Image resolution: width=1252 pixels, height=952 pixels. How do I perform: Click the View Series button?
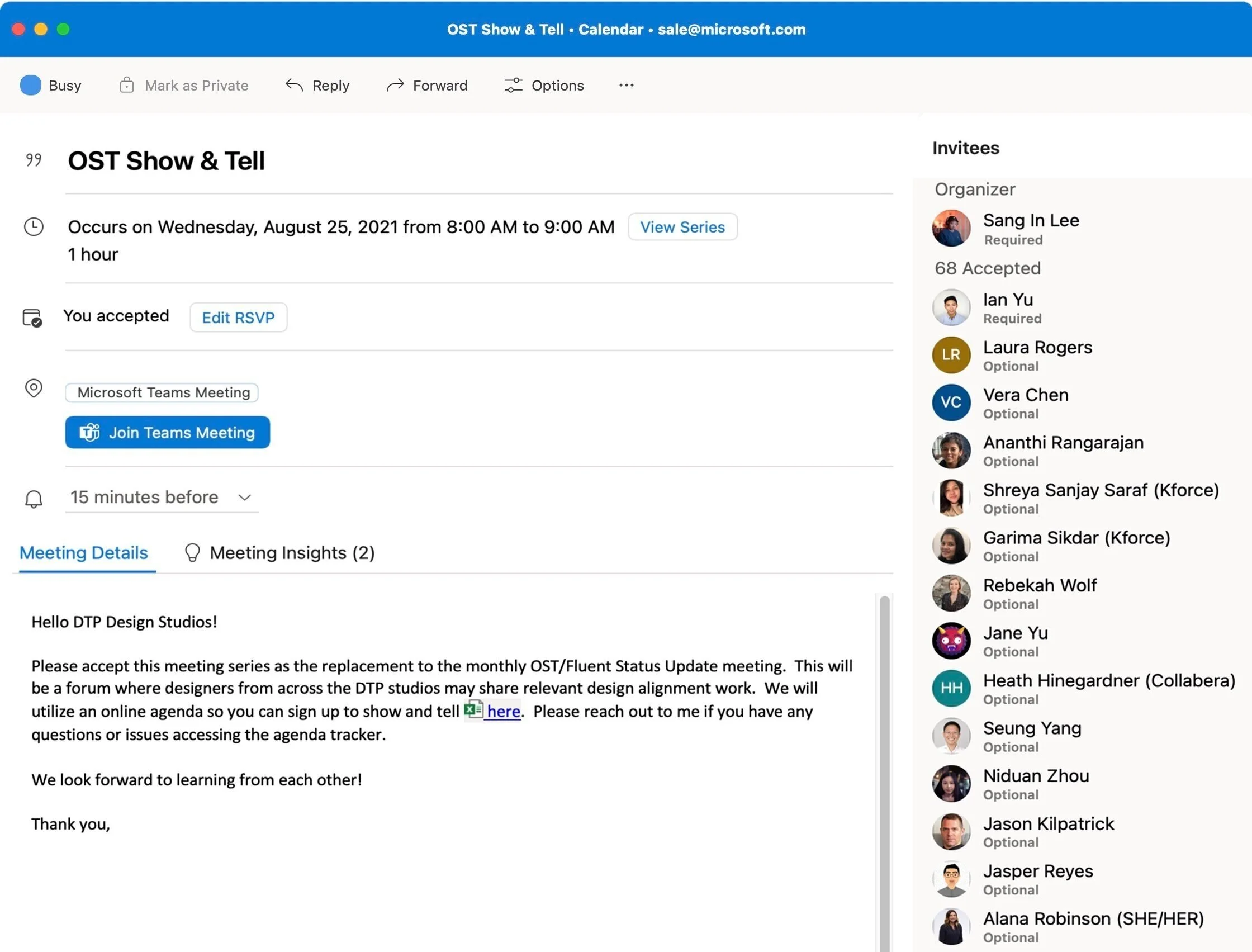[682, 226]
